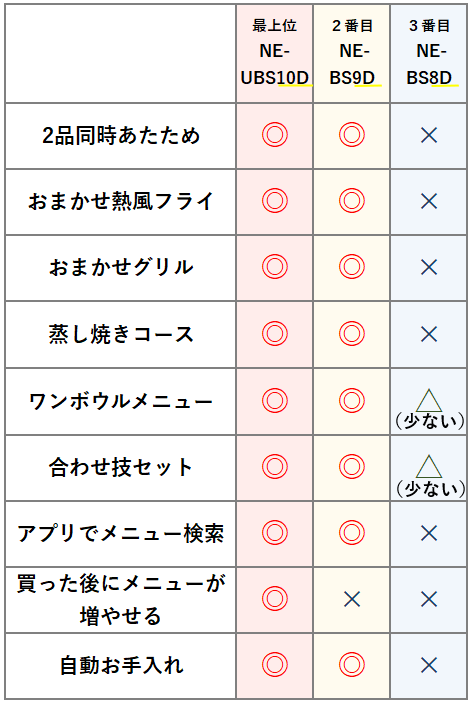Viewport: 472px width, 701px height.
Task: Click X mark for NE-BS9D 買った後にメニューが増やせる
Action: tap(352, 599)
